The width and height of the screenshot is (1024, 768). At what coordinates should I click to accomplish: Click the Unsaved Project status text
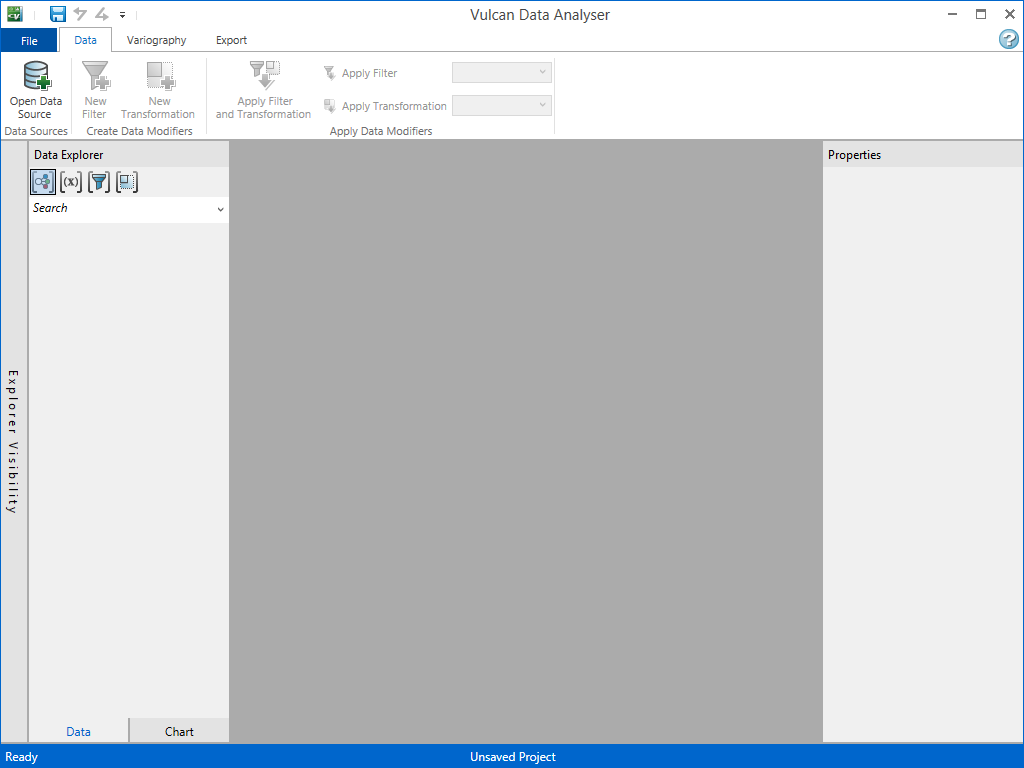(513, 757)
